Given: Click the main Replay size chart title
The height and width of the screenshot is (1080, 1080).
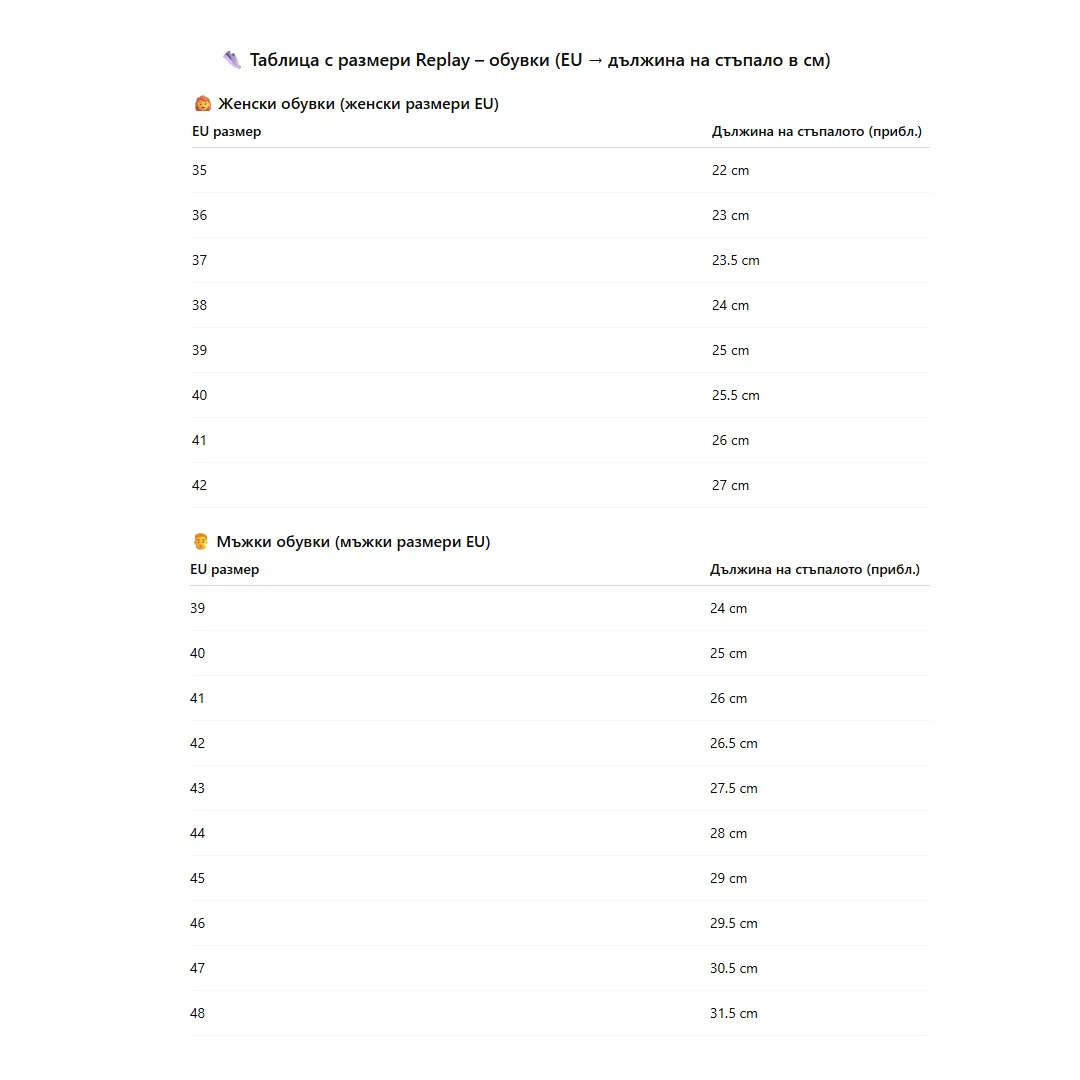Looking at the screenshot, I should (x=540, y=60).
